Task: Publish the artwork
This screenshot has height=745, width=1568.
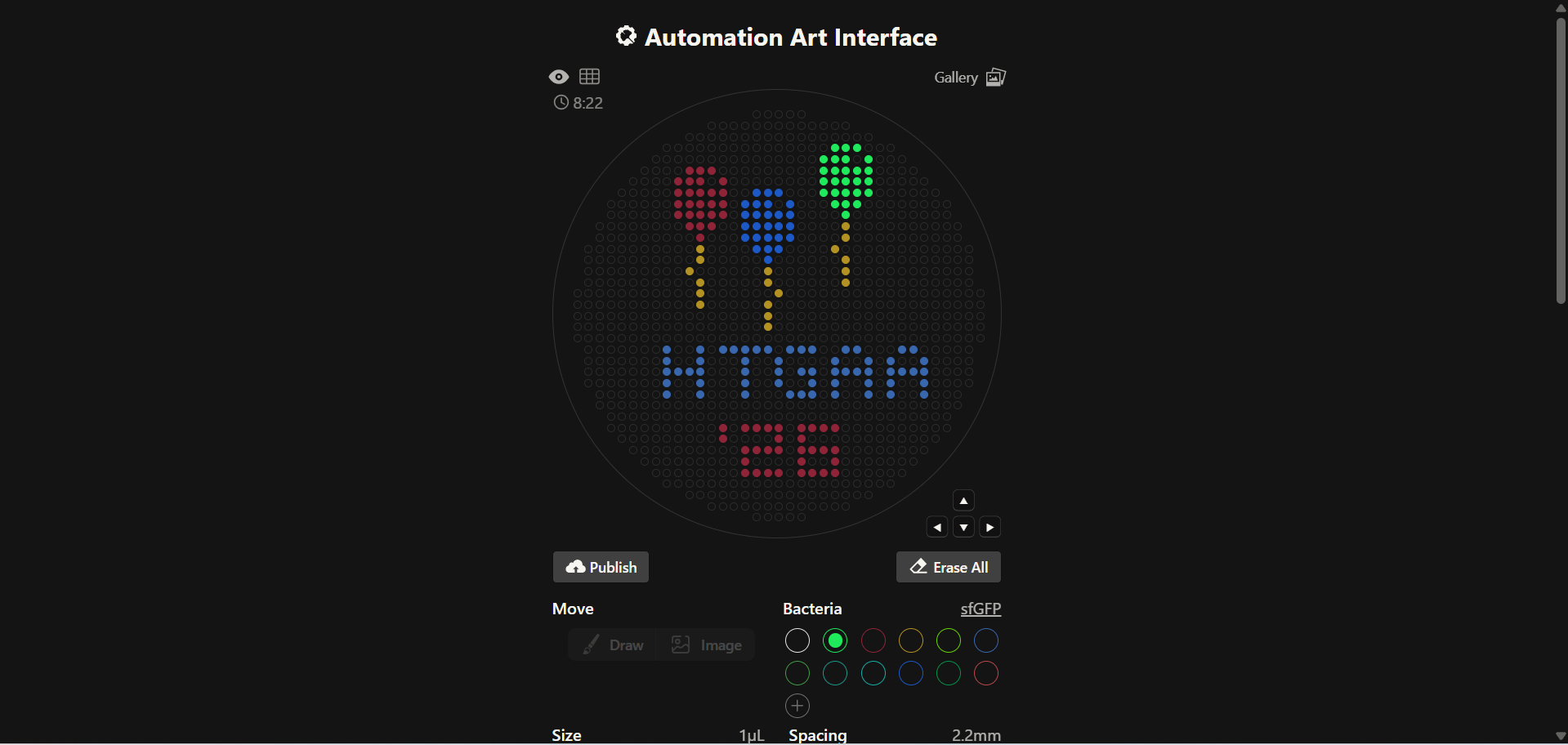Action: coord(601,567)
